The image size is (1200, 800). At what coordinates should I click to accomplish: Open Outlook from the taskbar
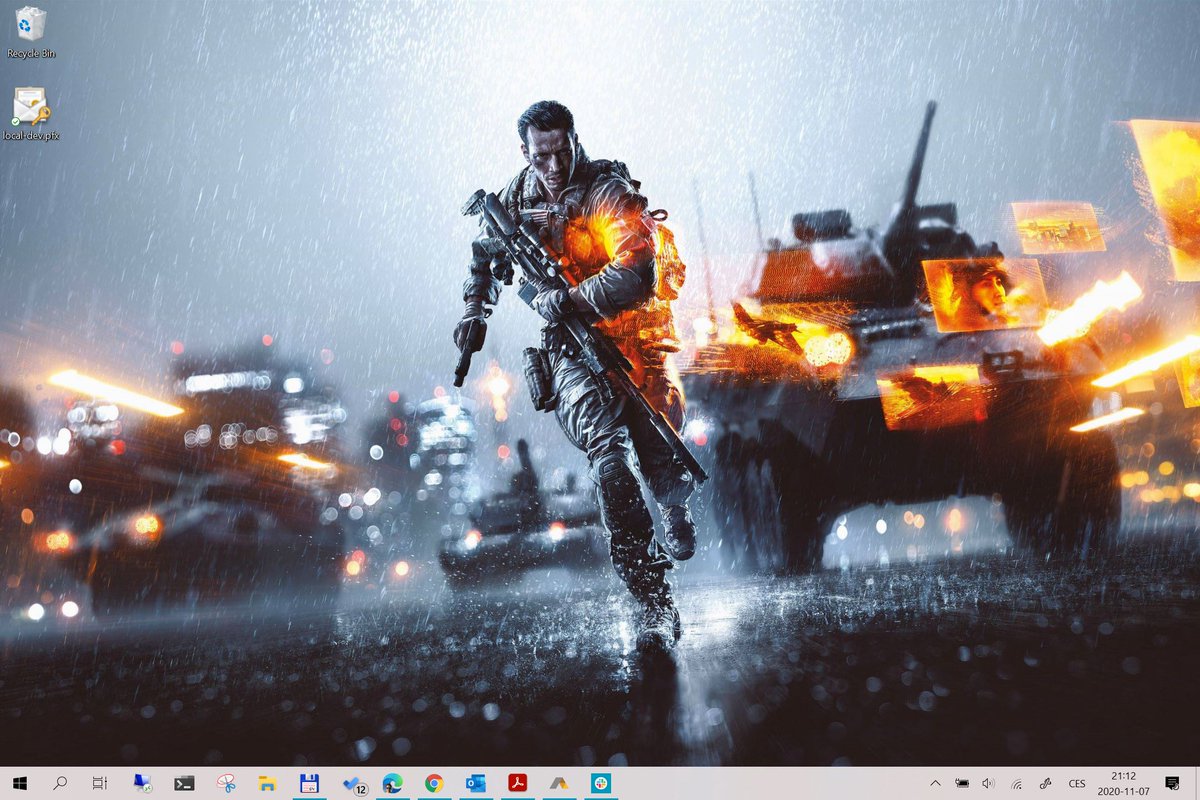pos(476,783)
